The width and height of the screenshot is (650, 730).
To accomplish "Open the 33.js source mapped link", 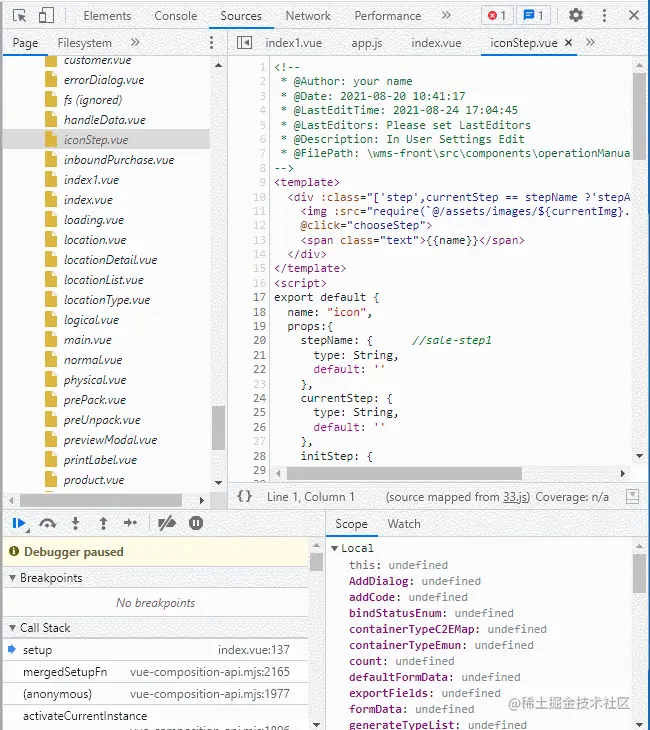I will (x=516, y=497).
